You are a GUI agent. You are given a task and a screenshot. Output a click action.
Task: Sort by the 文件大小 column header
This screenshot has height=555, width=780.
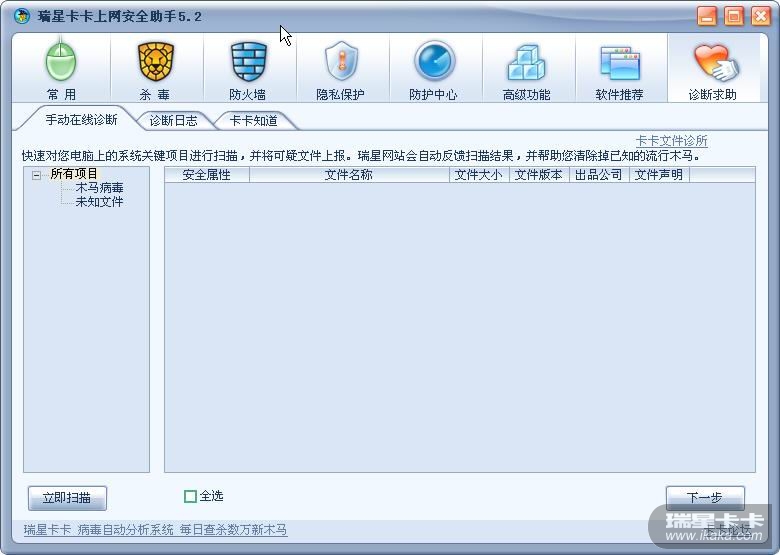[x=479, y=175]
